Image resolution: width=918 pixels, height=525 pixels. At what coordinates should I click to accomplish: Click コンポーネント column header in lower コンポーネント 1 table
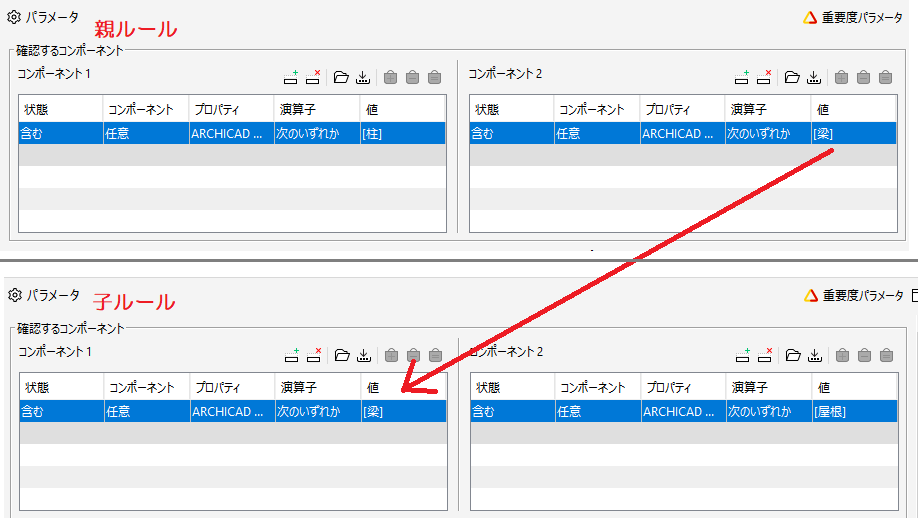pyautogui.click(x=147, y=387)
